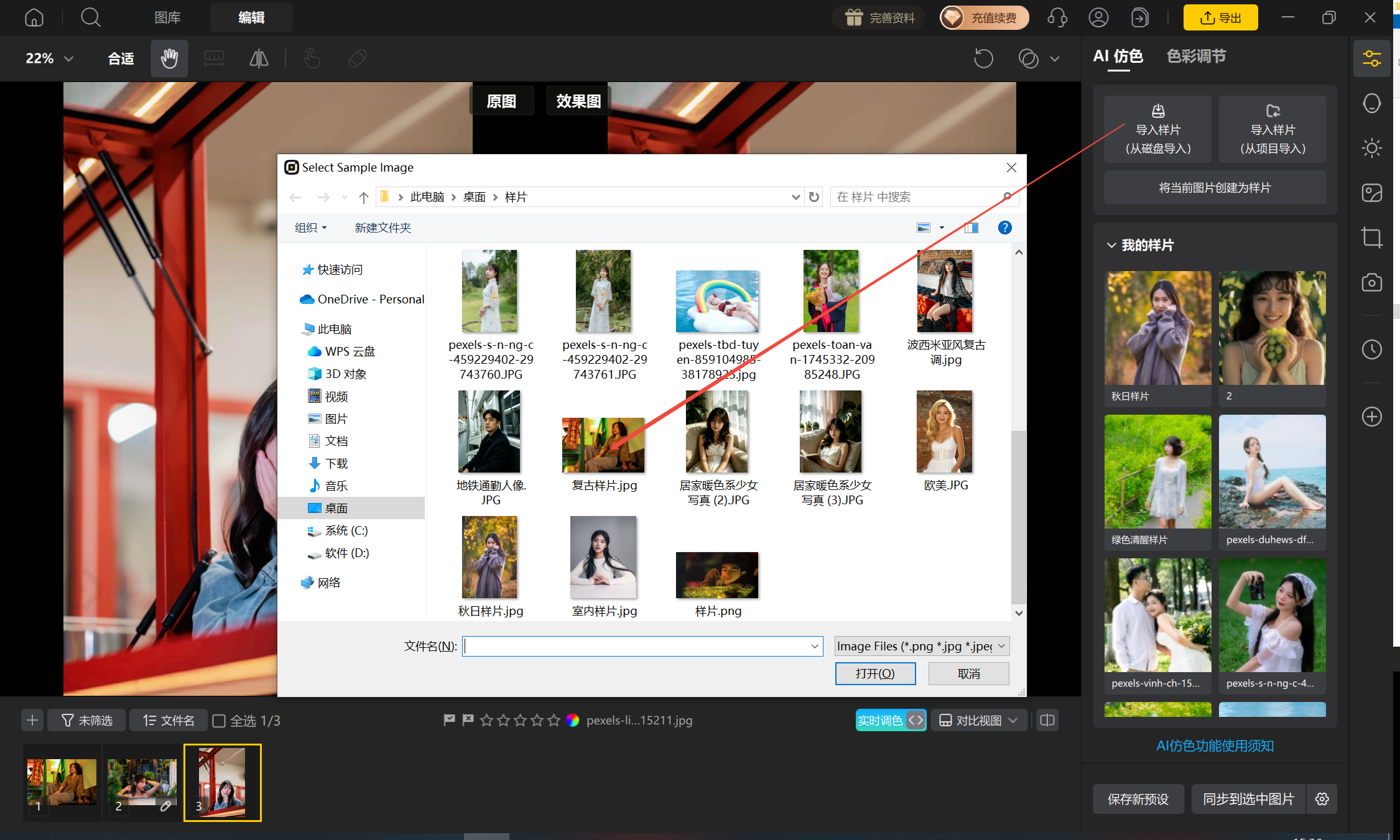Click 打开(O) button in dialog

pyautogui.click(x=875, y=673)
